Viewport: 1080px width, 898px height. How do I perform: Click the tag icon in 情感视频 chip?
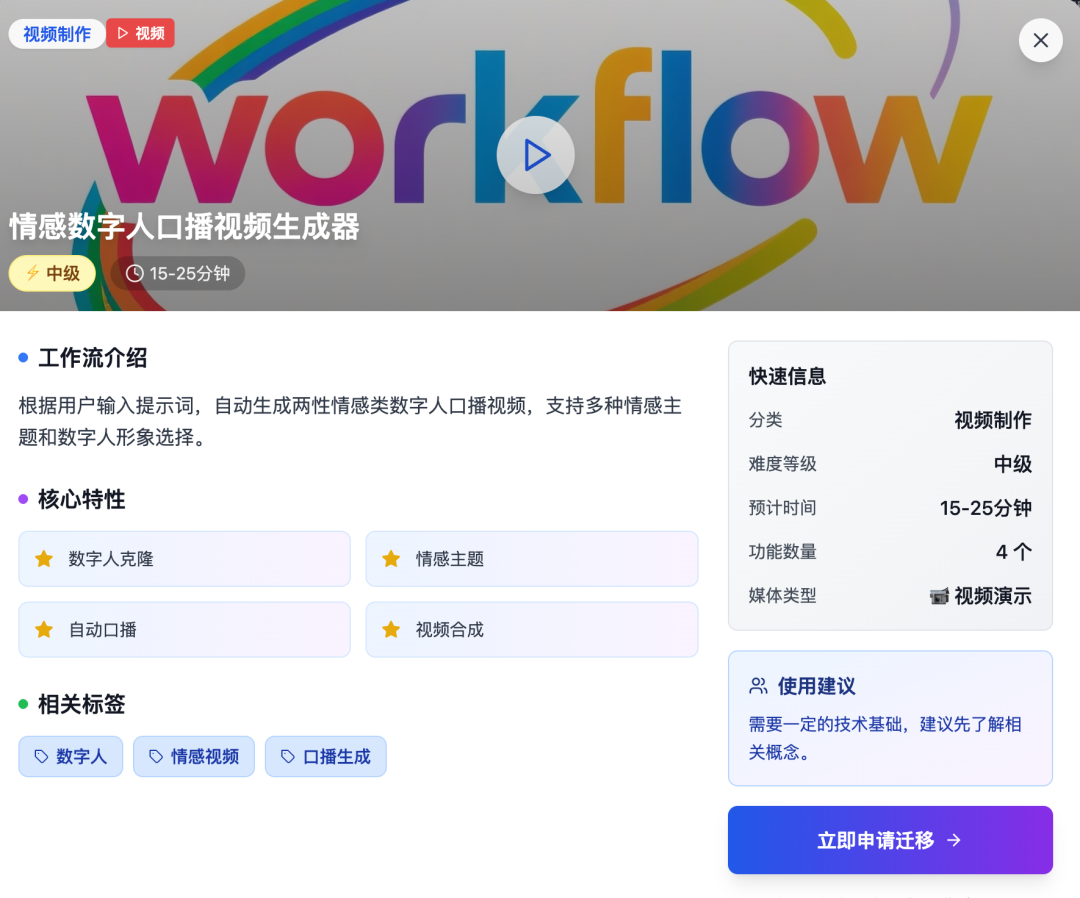[x=156, y=756]
